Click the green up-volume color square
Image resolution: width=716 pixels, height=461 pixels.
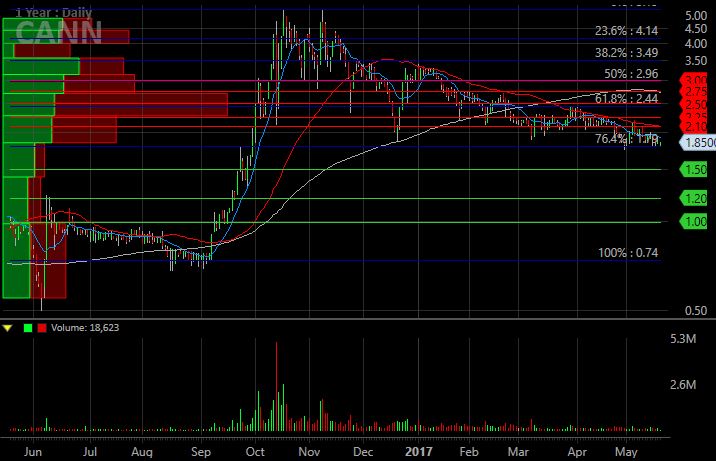[x=26, y=326]
